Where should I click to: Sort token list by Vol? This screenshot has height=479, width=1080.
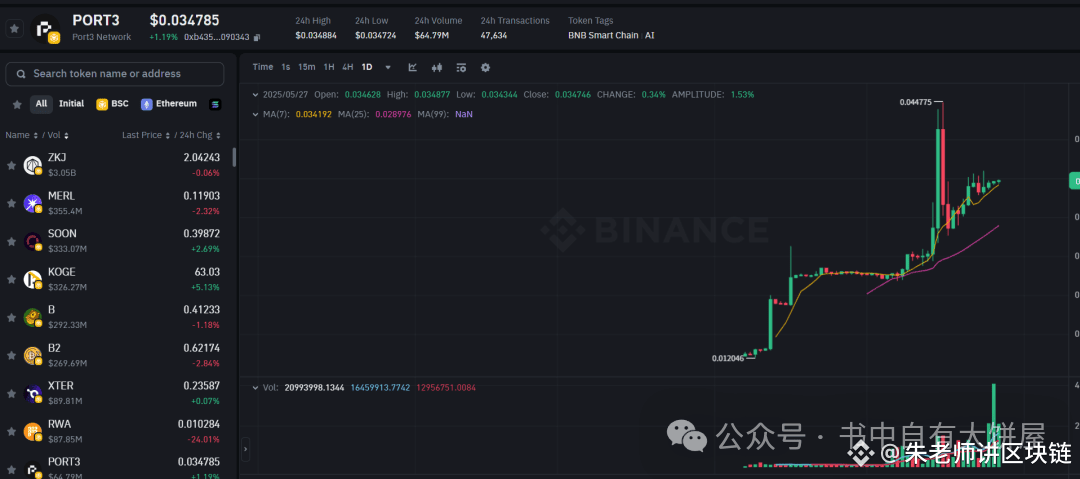coord(59,136)
